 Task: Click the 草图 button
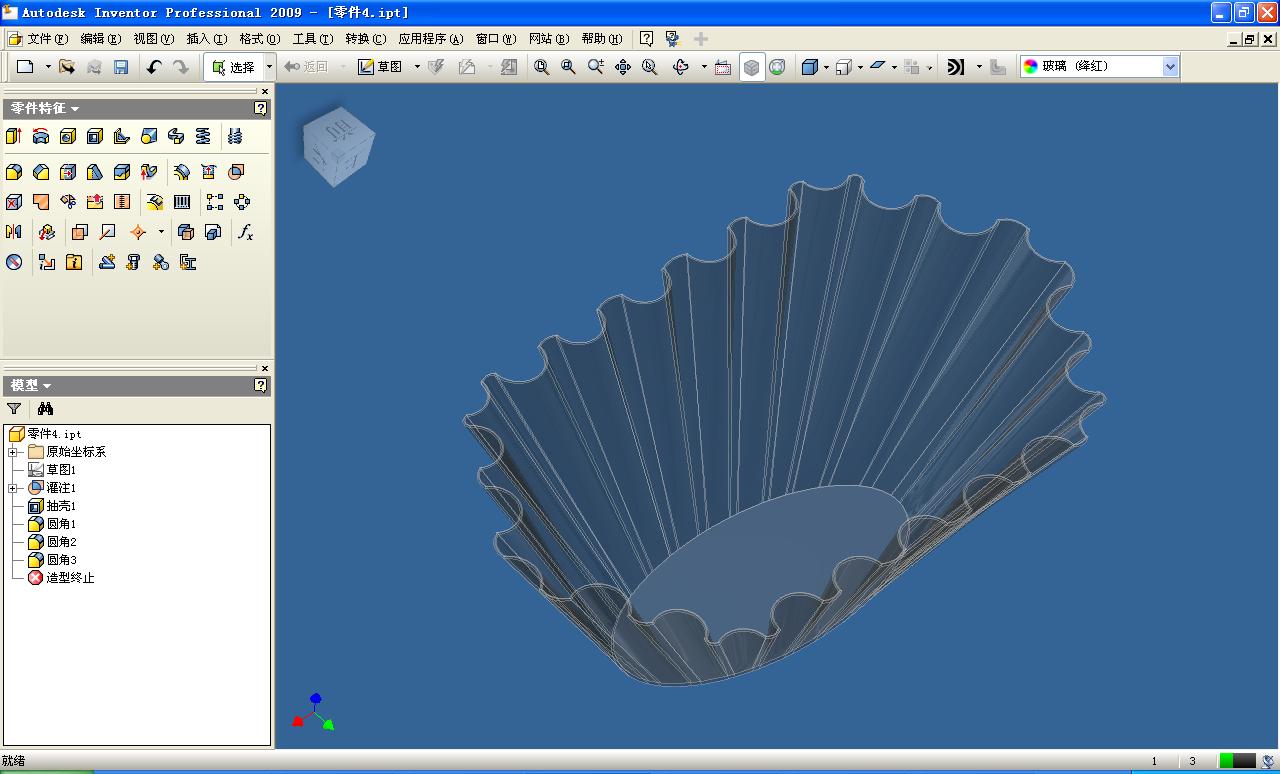coord(382,67)
